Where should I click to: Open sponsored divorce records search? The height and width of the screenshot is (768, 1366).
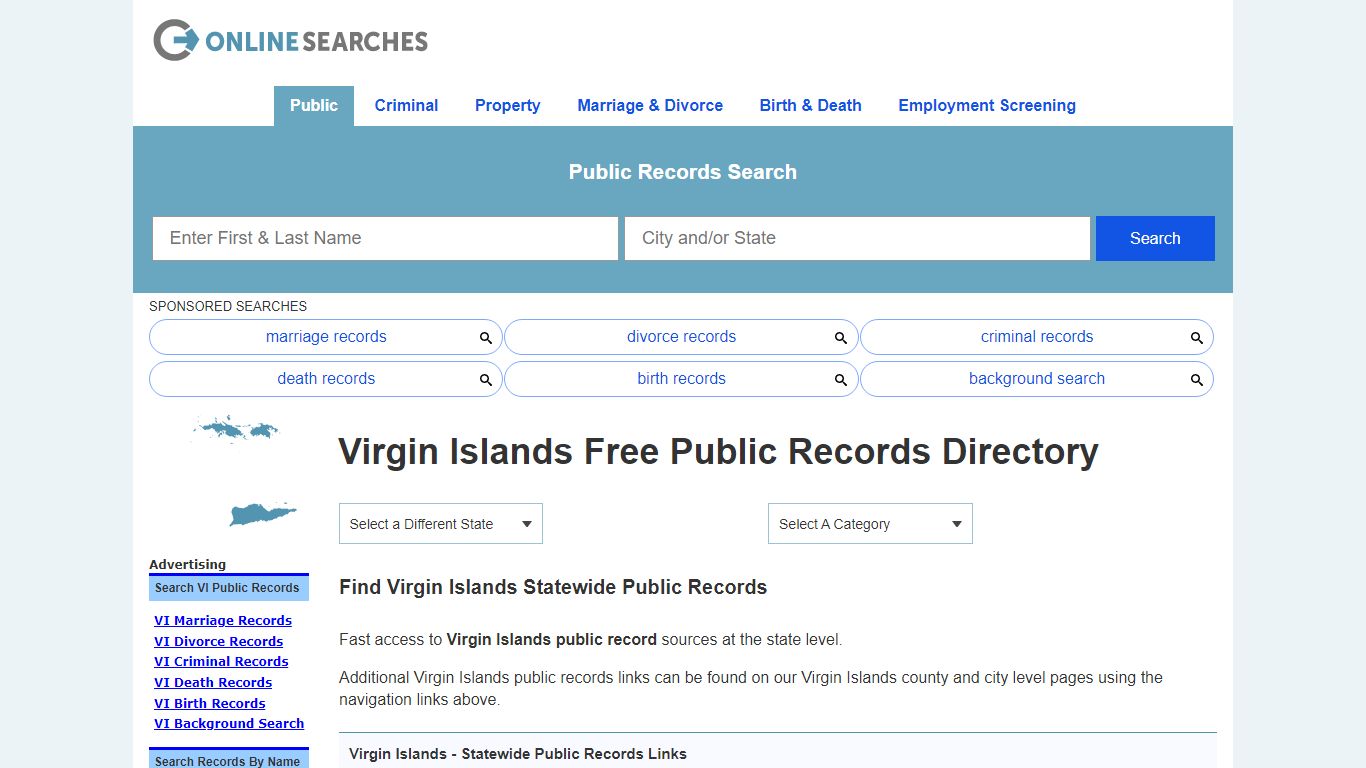click(681, 337)
